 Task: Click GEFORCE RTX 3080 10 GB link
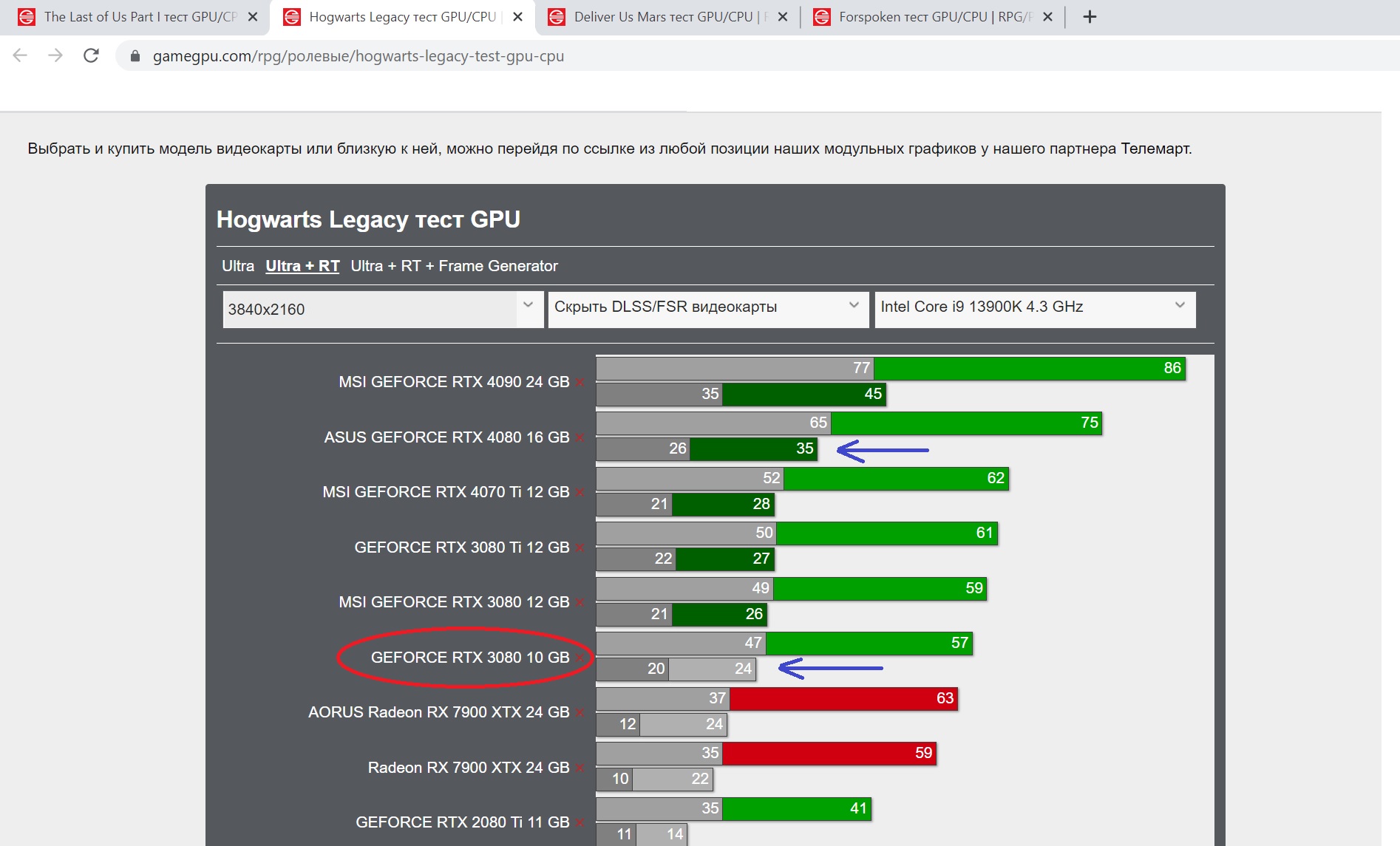[470, 658]
